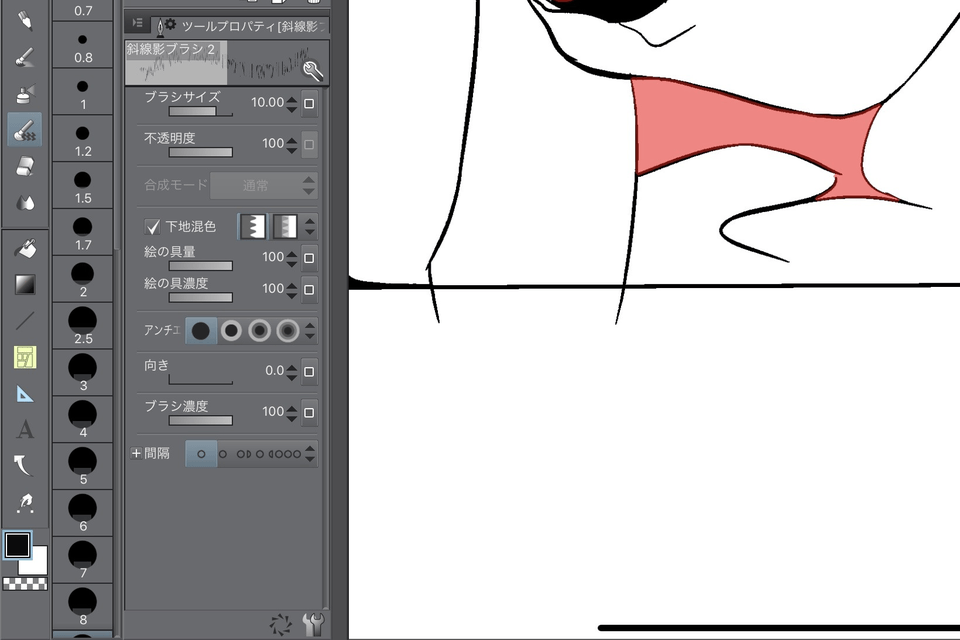Select the Correct line tool
Viewport: 960px width, 640px height.
pos(23,466)
